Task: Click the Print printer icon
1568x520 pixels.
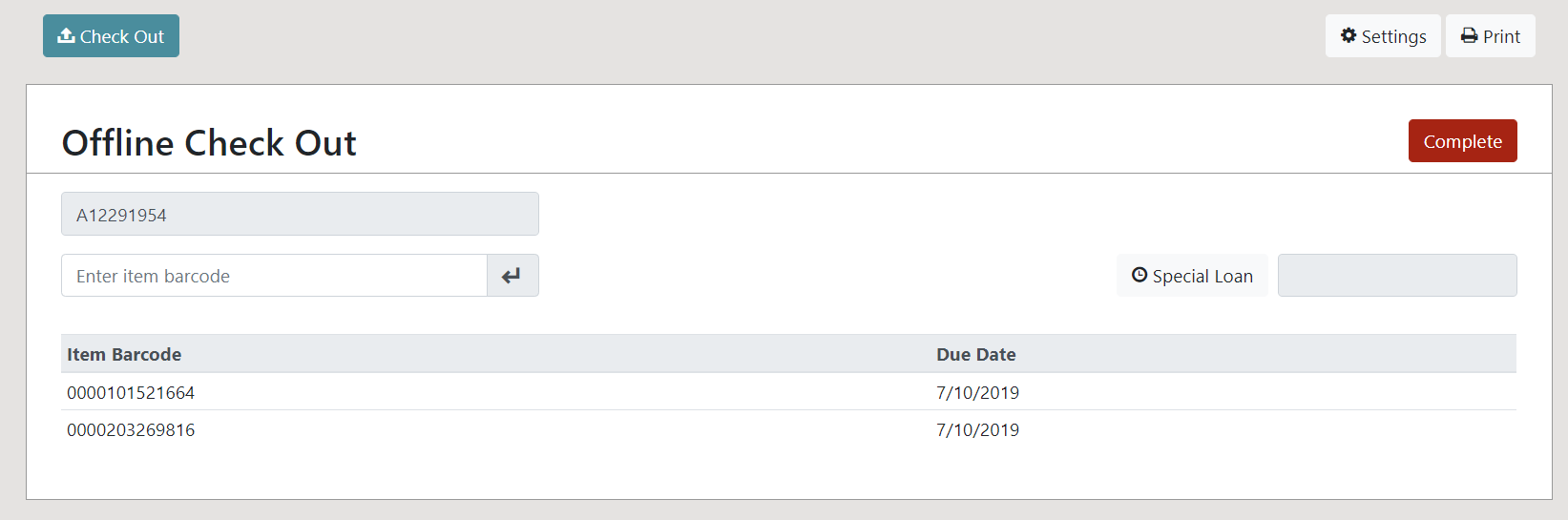Action: (x=1470, y=36)
